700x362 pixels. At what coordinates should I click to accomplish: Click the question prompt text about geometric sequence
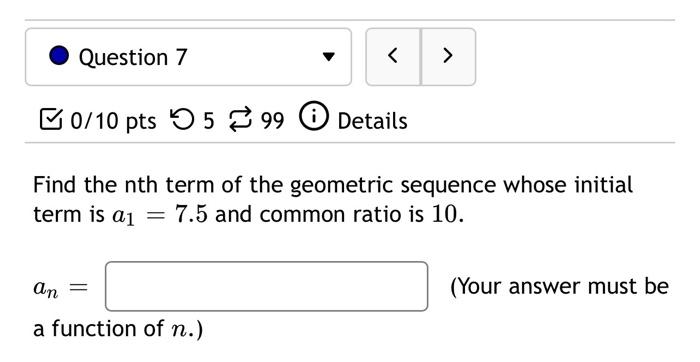click(x=333, y=200)
